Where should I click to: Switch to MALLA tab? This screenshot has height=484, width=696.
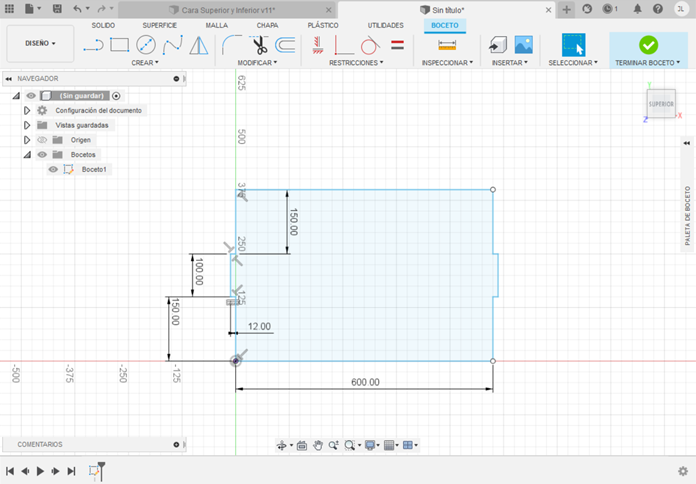tap(217, 25)
